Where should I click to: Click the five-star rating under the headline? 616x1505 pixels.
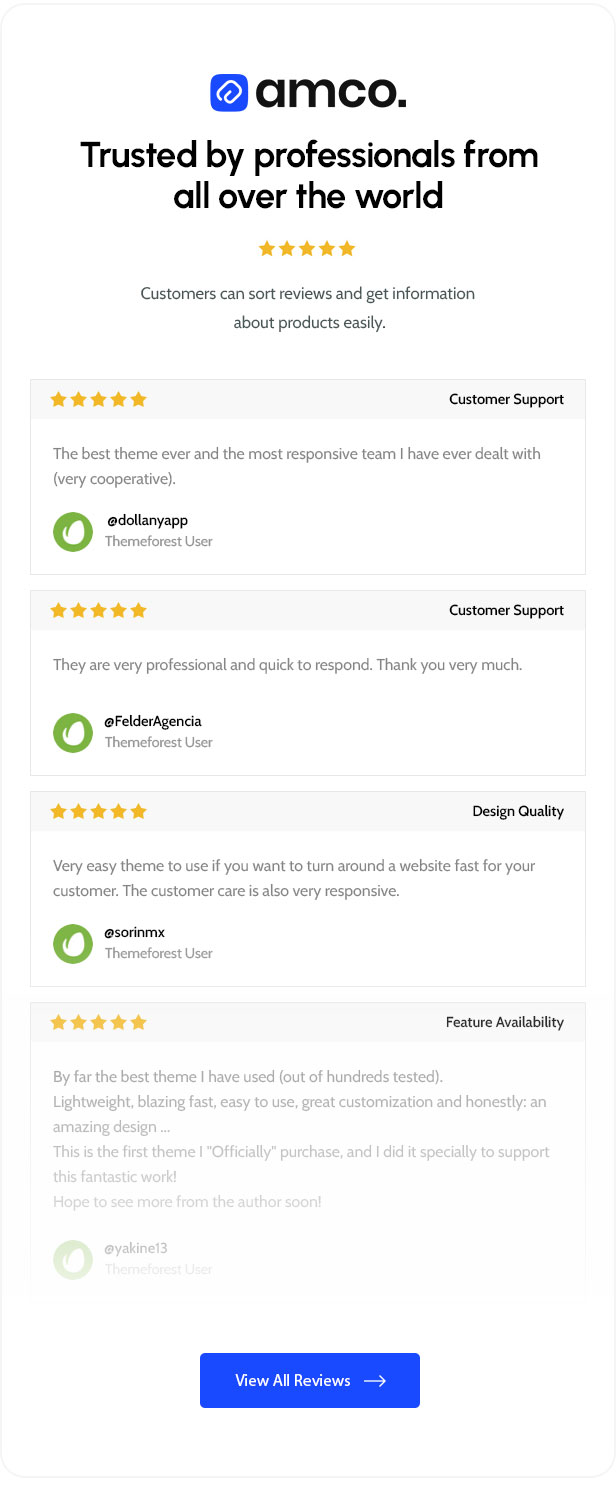click(307, 249)
